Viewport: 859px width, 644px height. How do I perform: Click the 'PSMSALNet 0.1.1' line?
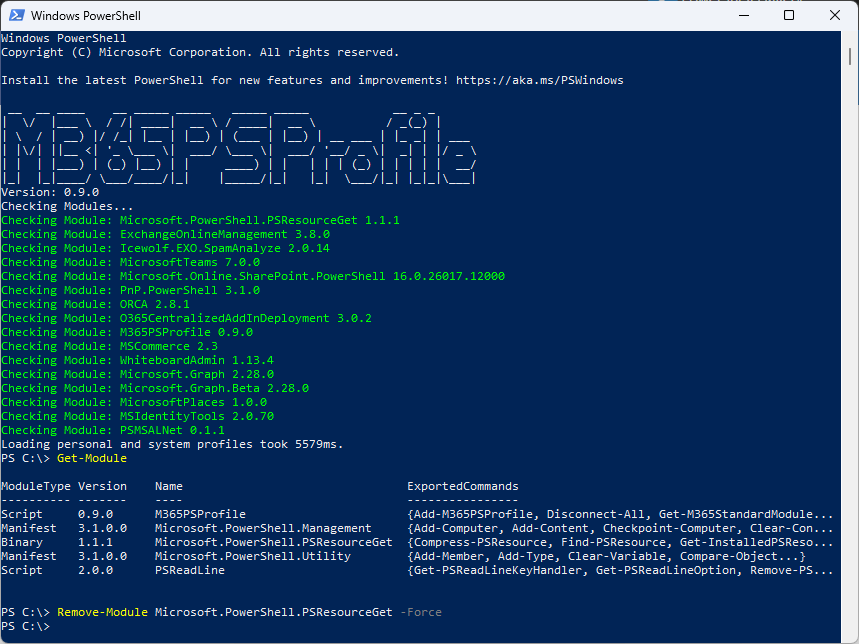click(113, 430)
